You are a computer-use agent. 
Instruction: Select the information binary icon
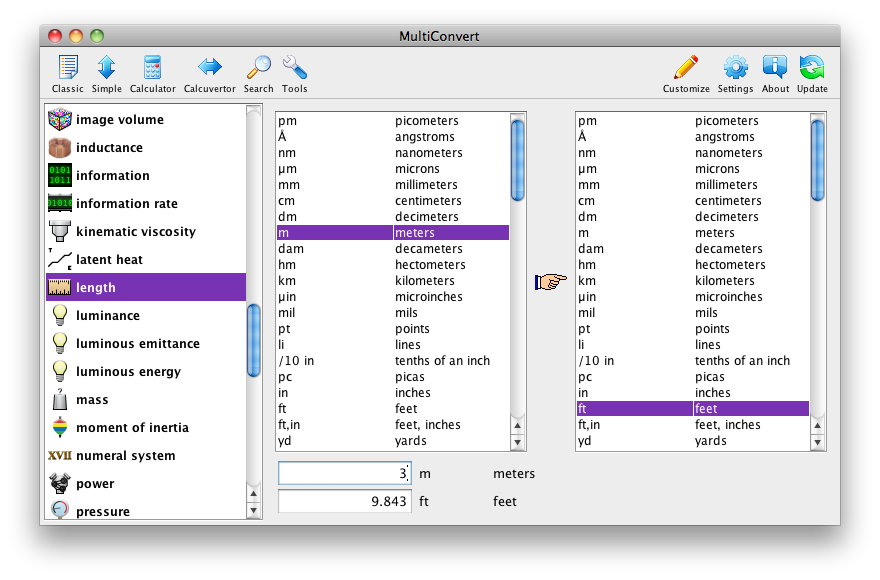point(60,175)
